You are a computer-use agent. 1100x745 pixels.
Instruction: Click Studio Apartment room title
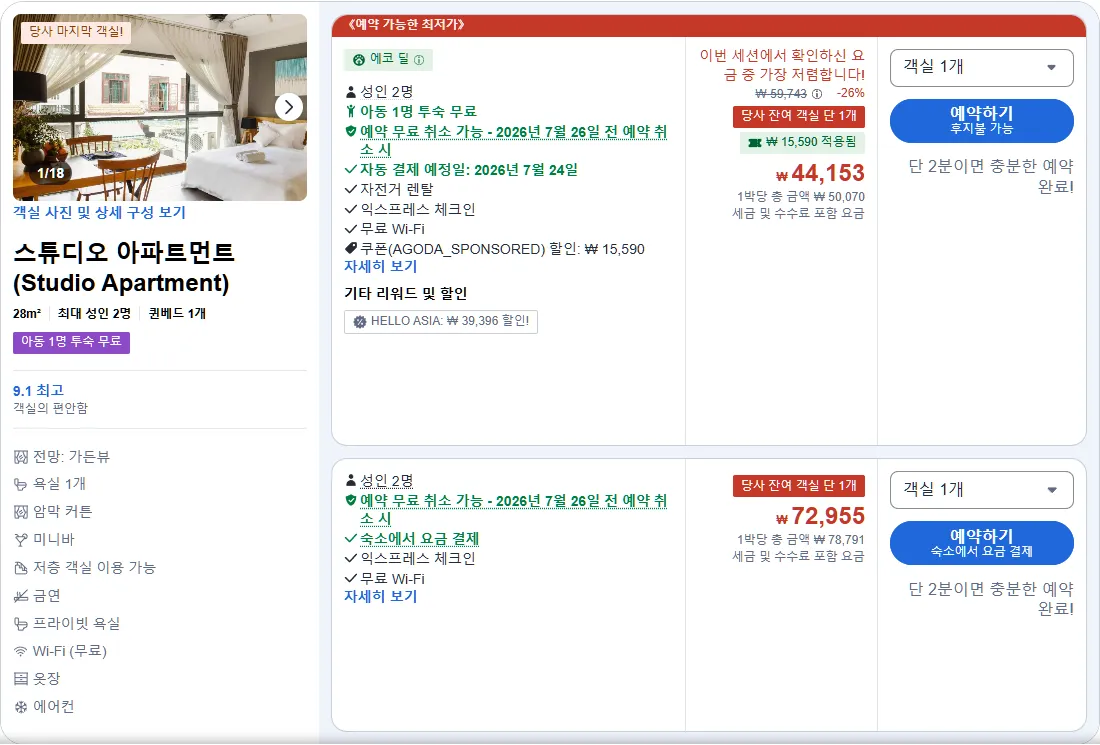pyautogui.click(x=123, y=267)
